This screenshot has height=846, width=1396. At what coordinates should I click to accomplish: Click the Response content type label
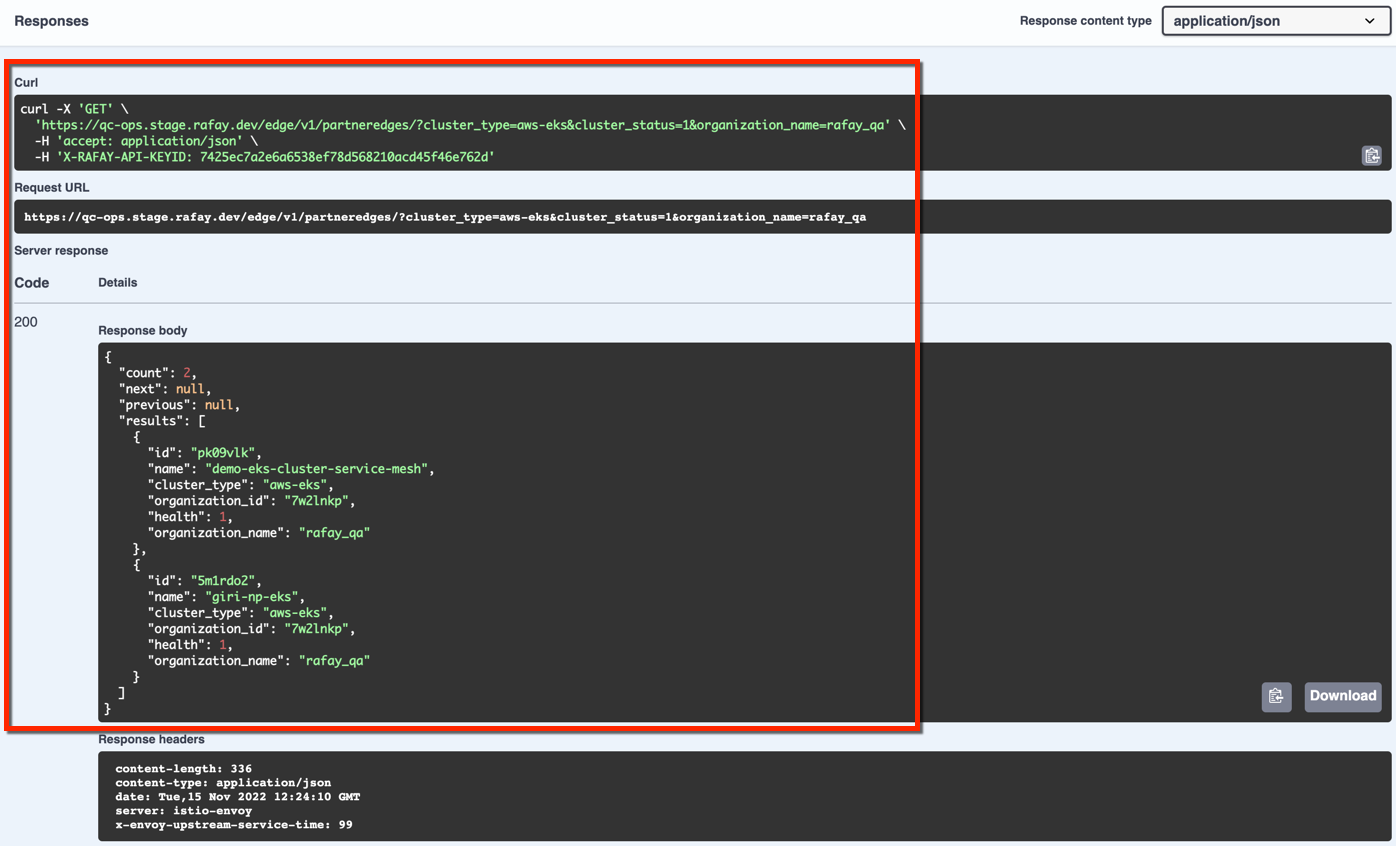(1086, 21)
